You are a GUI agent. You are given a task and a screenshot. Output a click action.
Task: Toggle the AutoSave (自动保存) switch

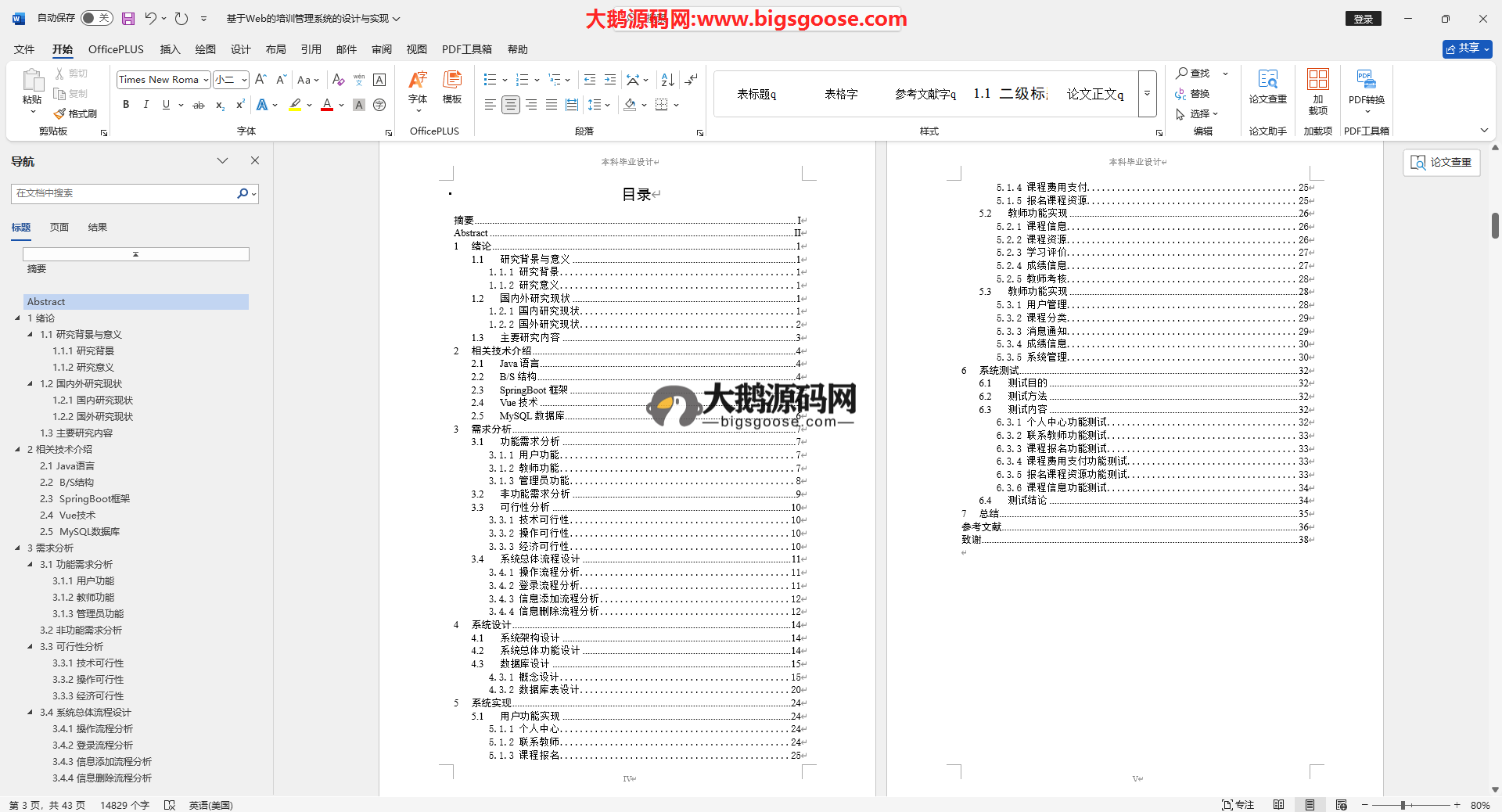[97, 18]
